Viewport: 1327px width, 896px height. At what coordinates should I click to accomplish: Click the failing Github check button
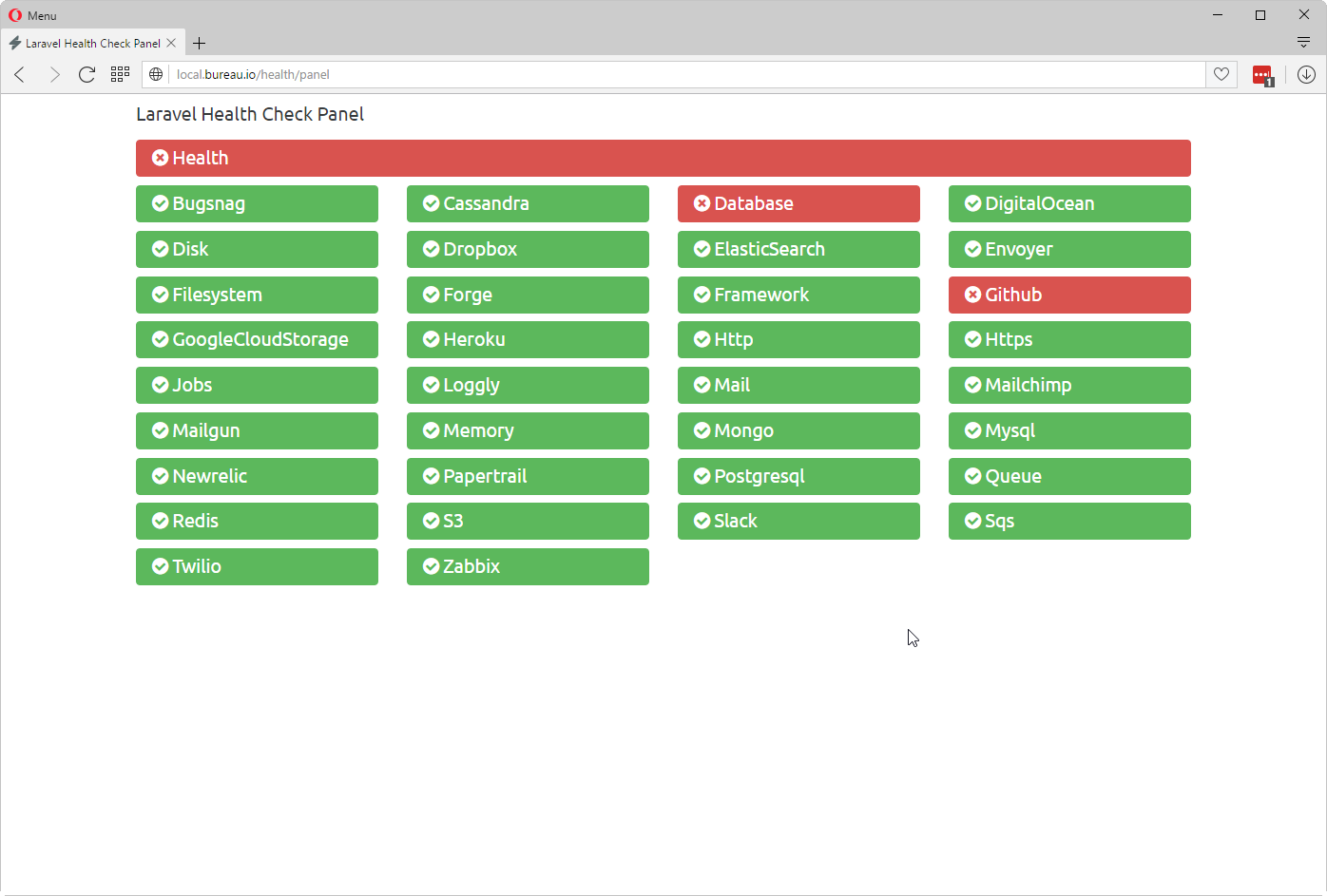pyautogui.click(x=1069, y=295)
